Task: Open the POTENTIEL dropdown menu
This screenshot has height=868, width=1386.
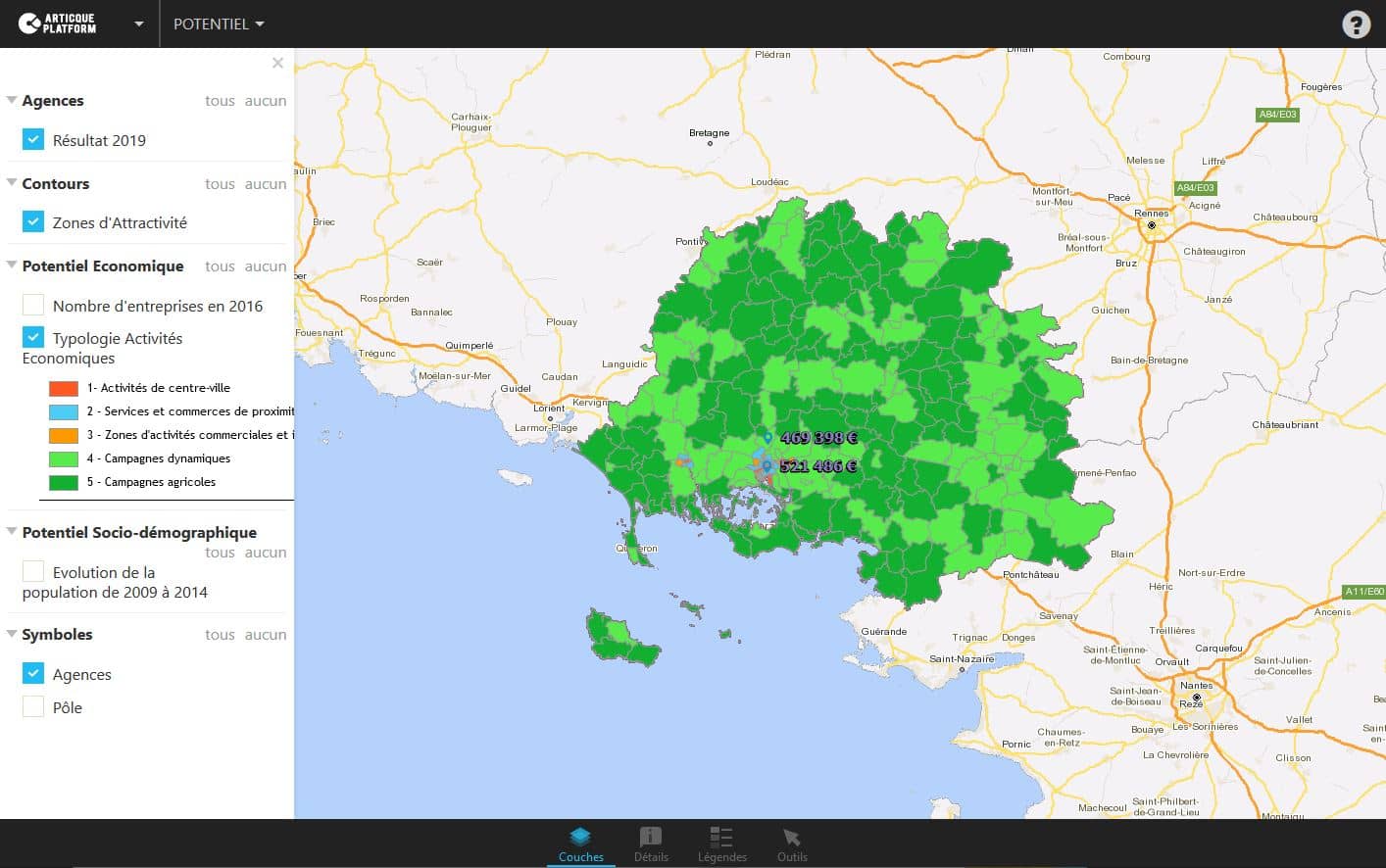Action: coord(219,24)
